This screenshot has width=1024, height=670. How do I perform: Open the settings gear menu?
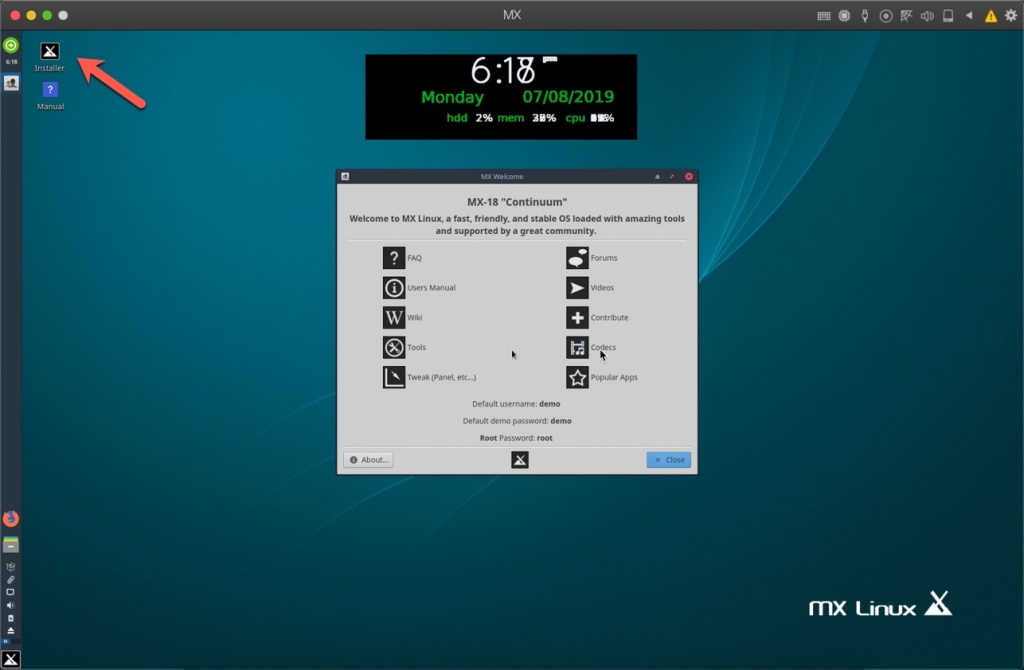(1011, 15)
